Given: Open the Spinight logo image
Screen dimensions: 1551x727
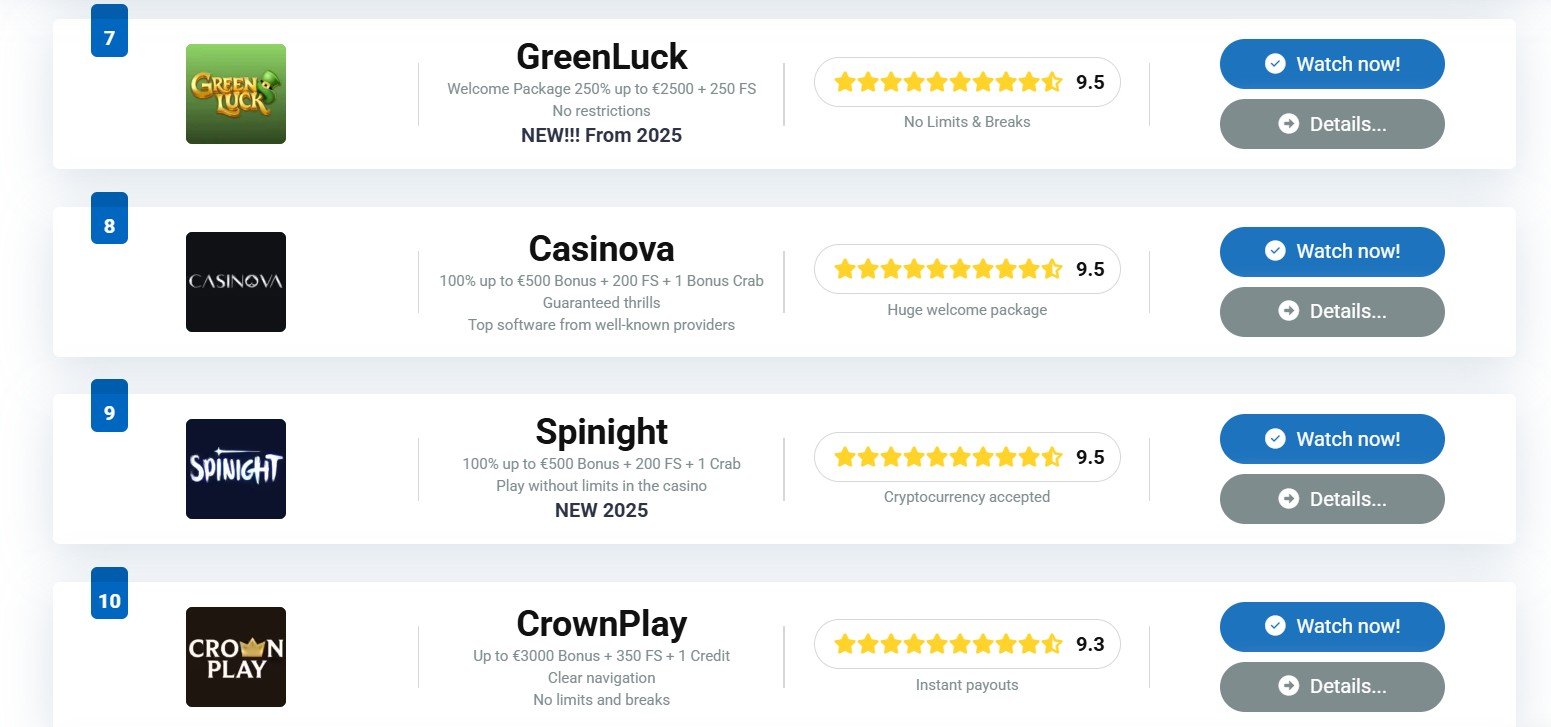Looking at the screenshot, I should coord(236,469).
